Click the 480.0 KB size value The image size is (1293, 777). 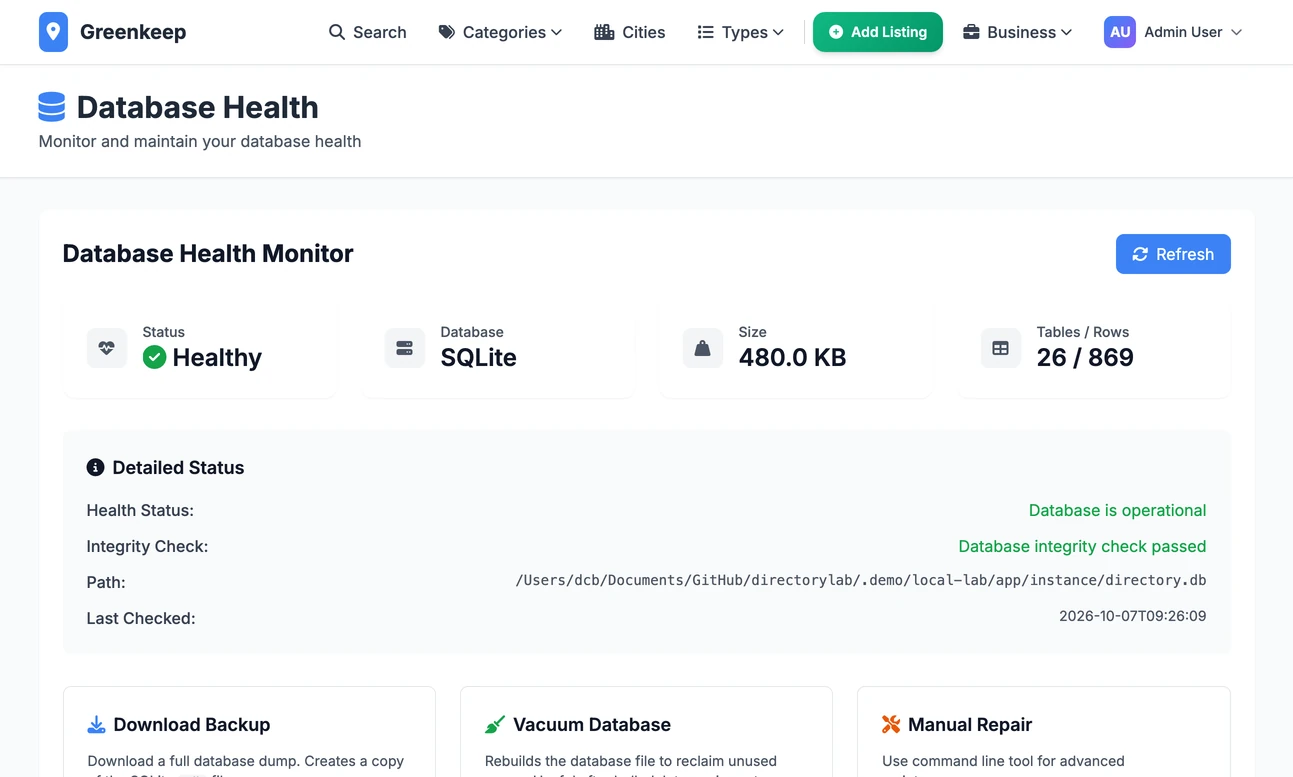point(793,357)
